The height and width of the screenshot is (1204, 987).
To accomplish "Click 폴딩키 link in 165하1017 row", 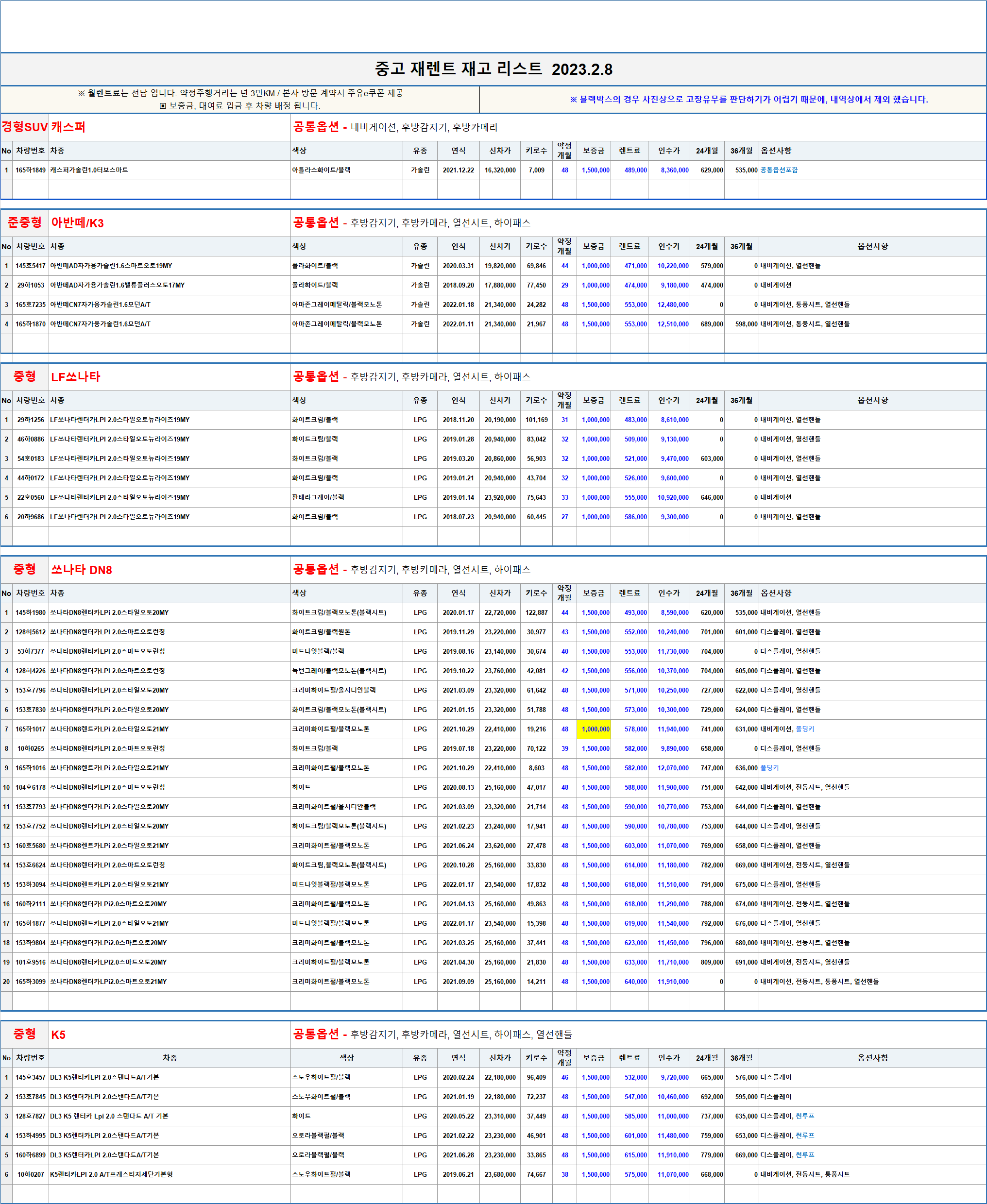I will (x=804, y=729).
